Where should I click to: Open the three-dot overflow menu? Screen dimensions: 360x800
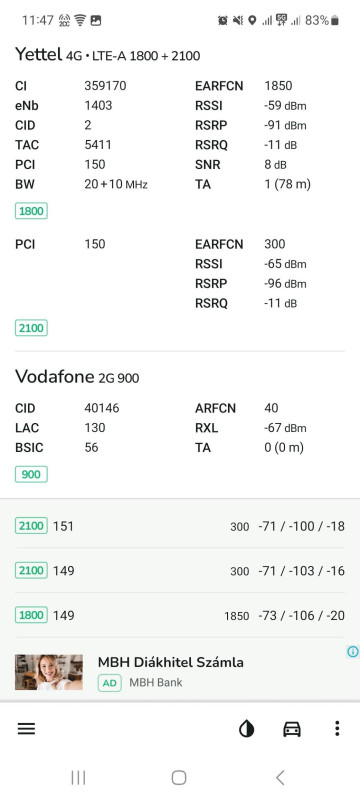coord(337,729)
